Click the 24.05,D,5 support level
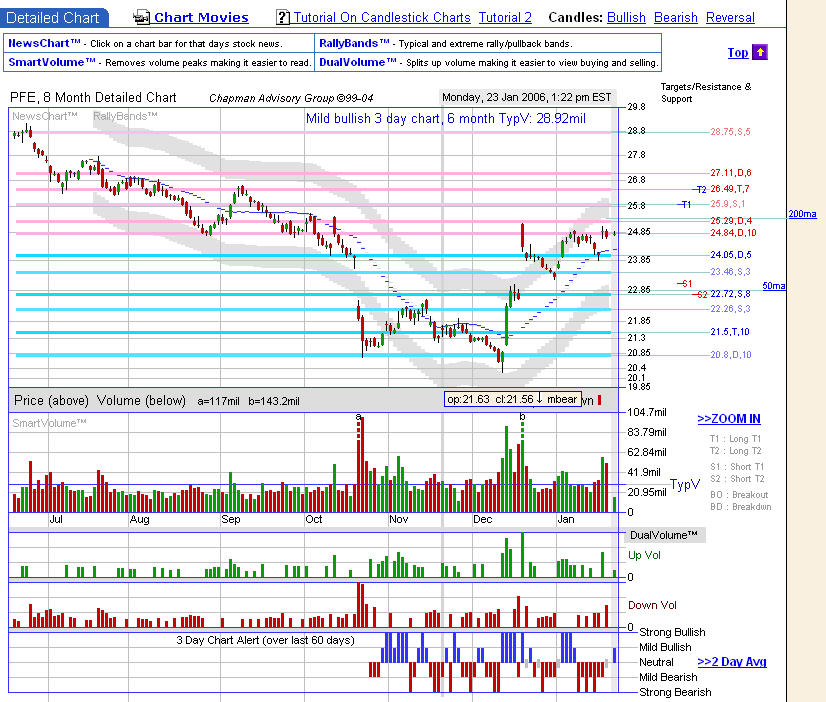 point(731,255)
